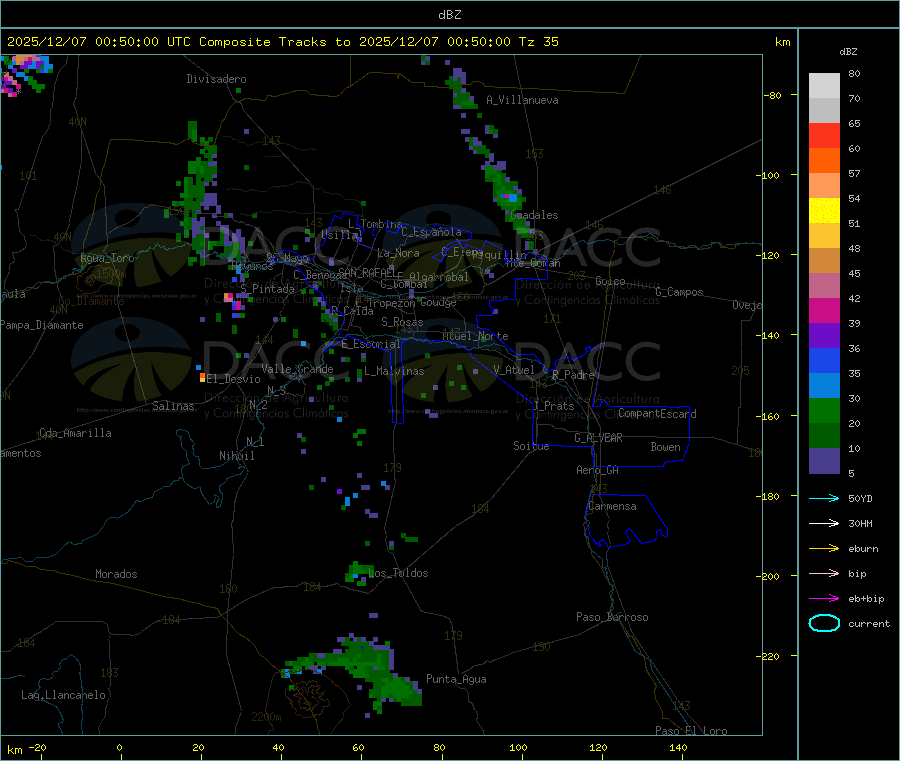
Task: Click the SAN_RAFAEL city label
Action: [366, 272]
